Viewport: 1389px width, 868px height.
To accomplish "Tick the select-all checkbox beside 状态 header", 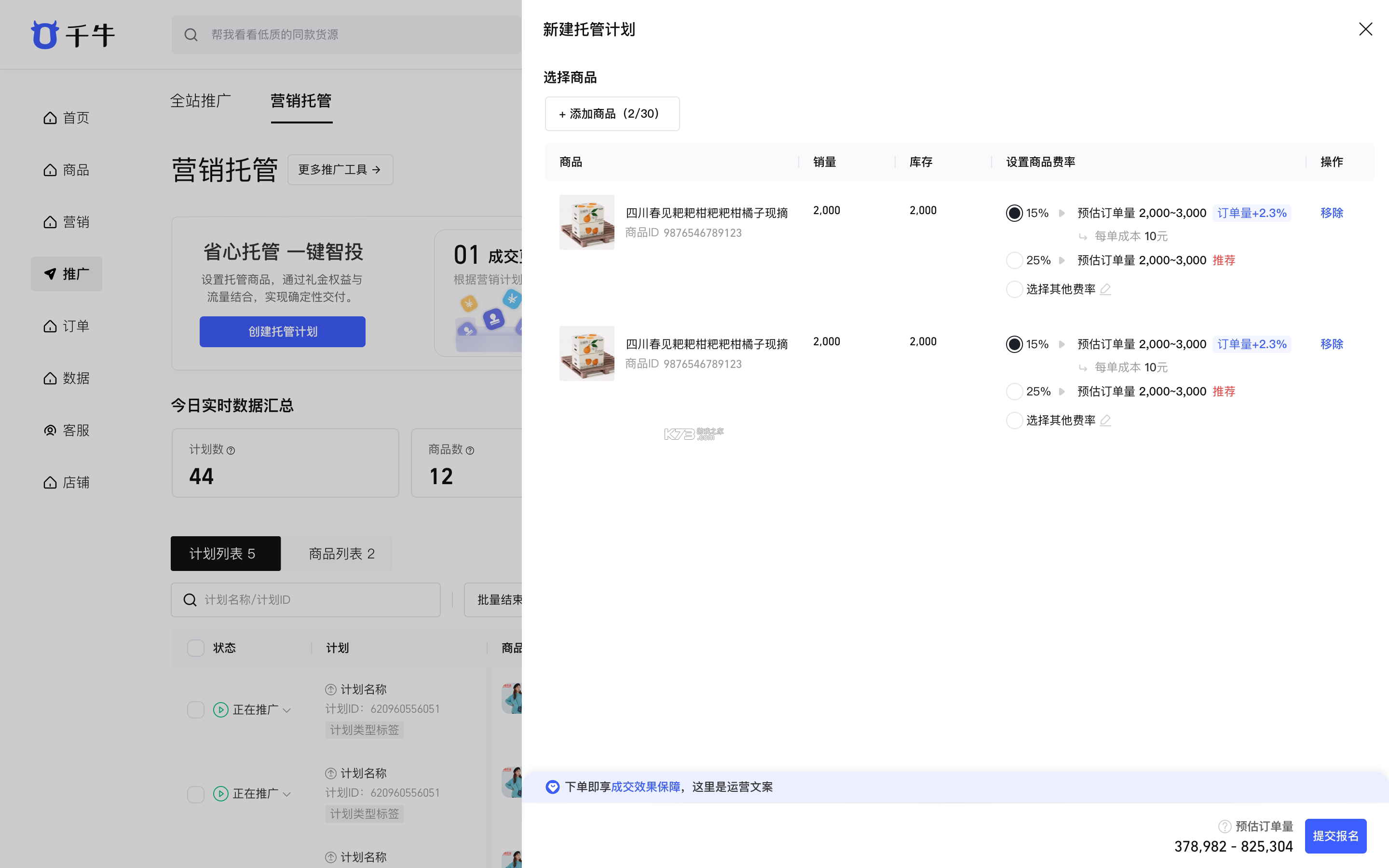I will [196, 648].
